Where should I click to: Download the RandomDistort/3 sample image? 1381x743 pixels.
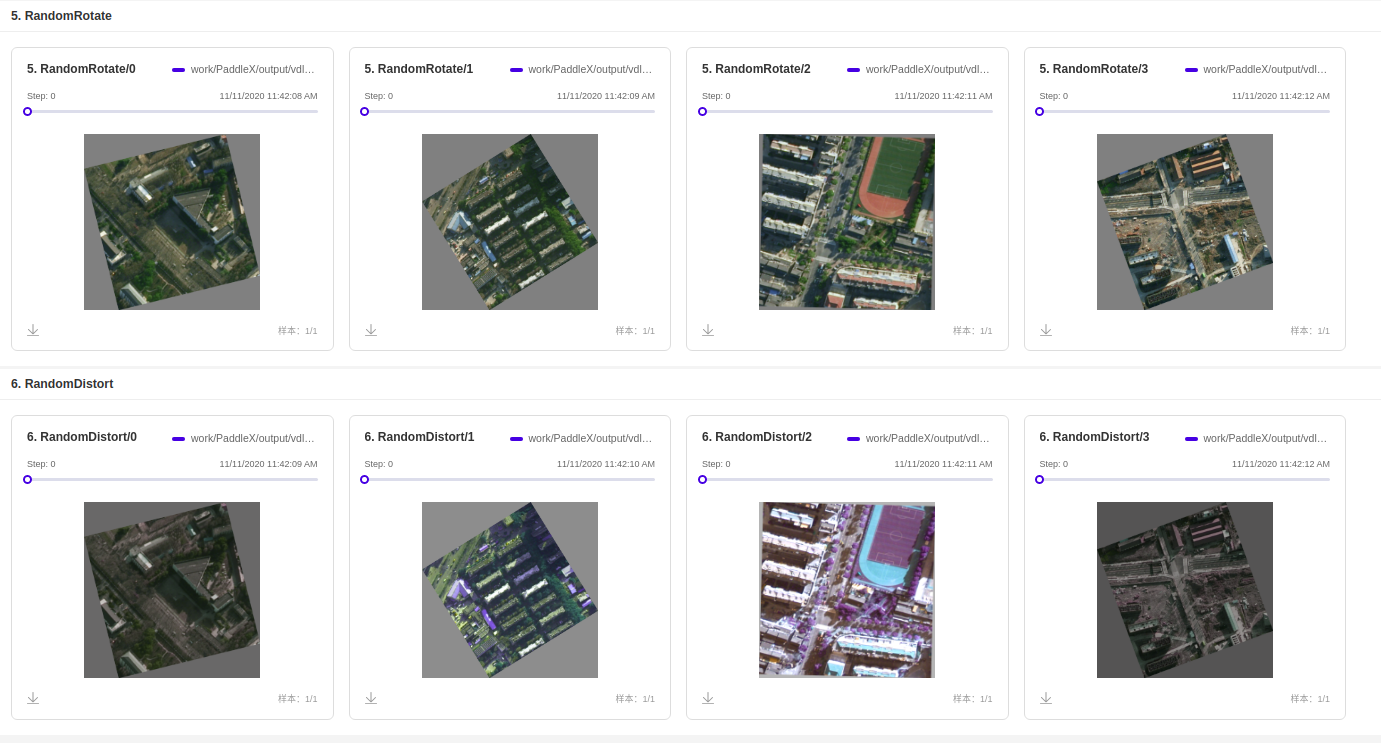click(x=1046, y=698)
